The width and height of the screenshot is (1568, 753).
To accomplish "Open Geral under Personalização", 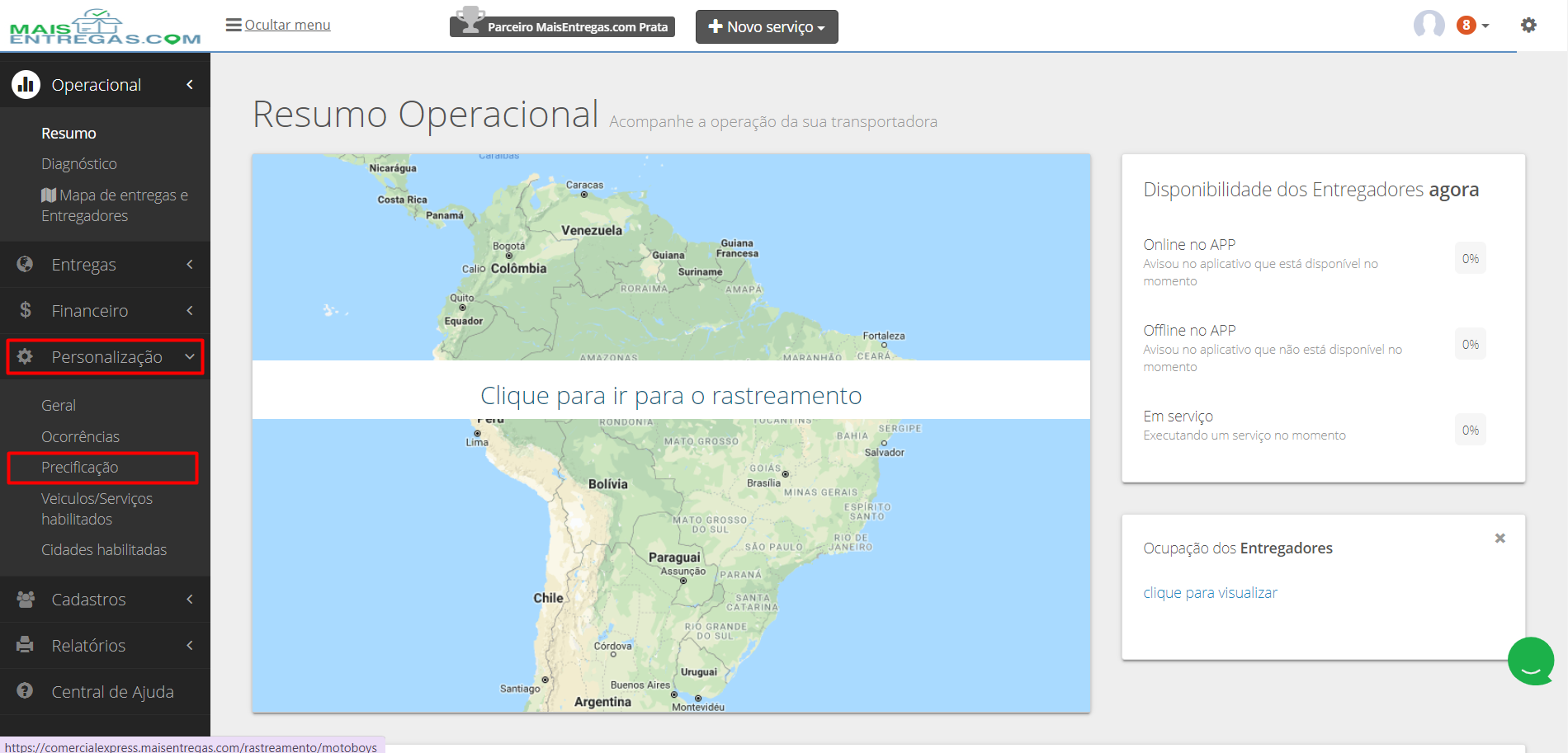I will pyautogui.click(x=59, y=405).
